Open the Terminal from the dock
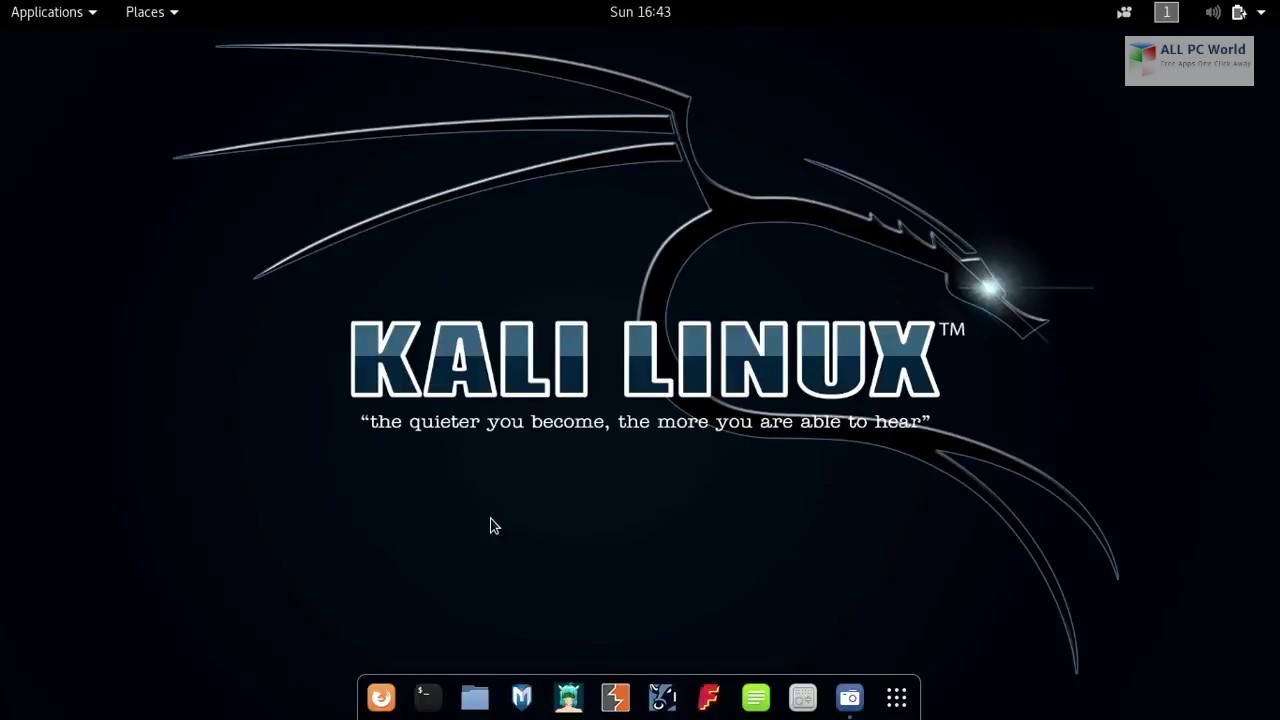The width and height of the screenshot is (1280, 720). click(x=428, y=697)
